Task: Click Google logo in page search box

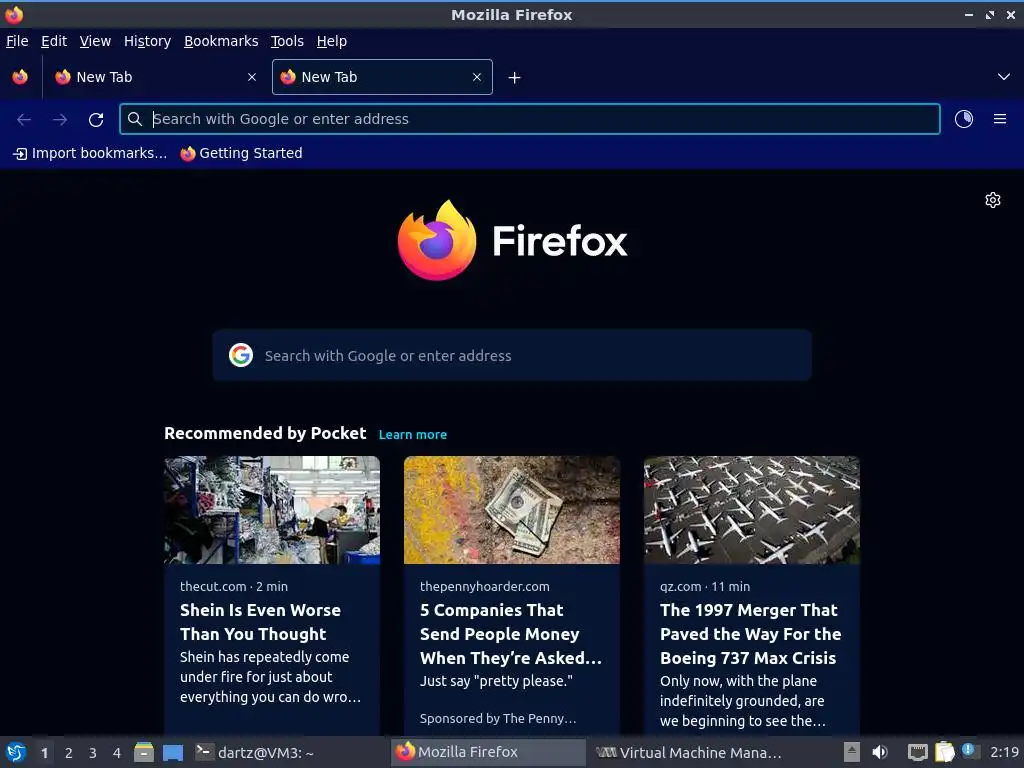Action: pos(241,355)
